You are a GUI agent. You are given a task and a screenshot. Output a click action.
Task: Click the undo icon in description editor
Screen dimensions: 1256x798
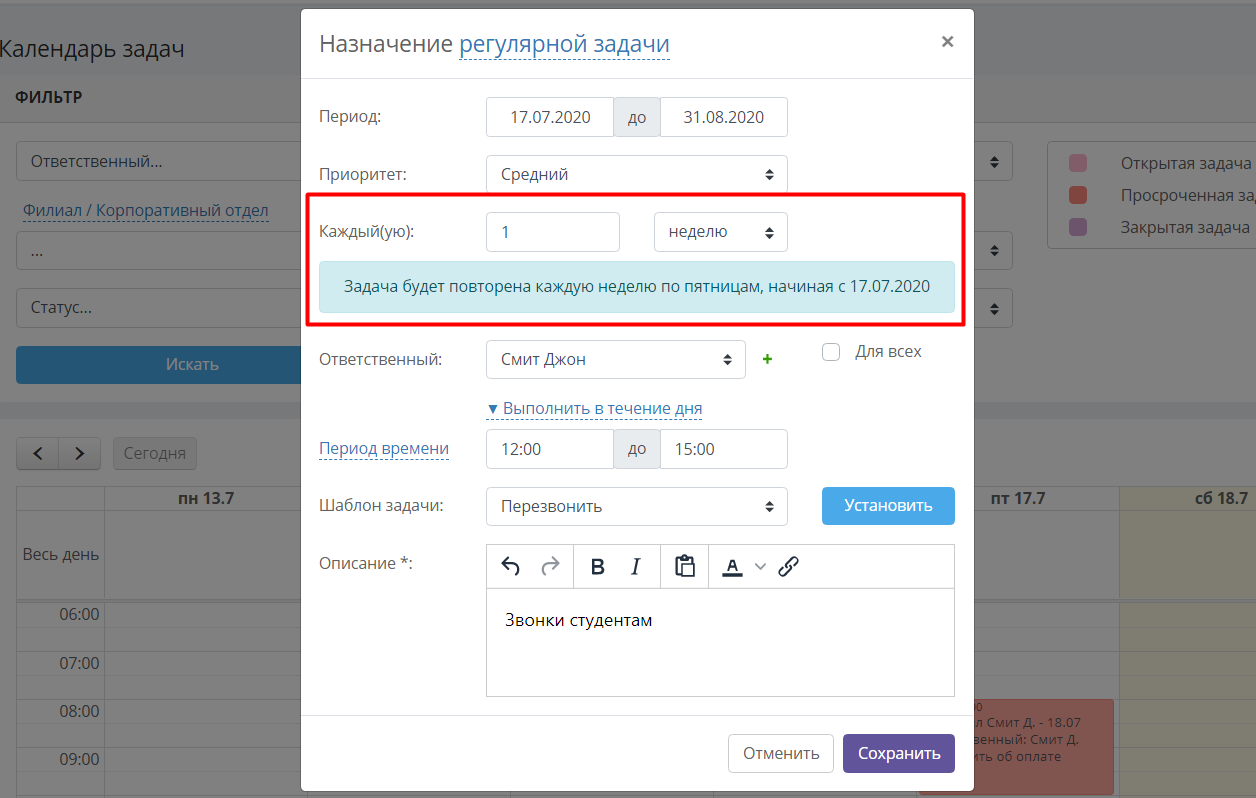[510, 566]
